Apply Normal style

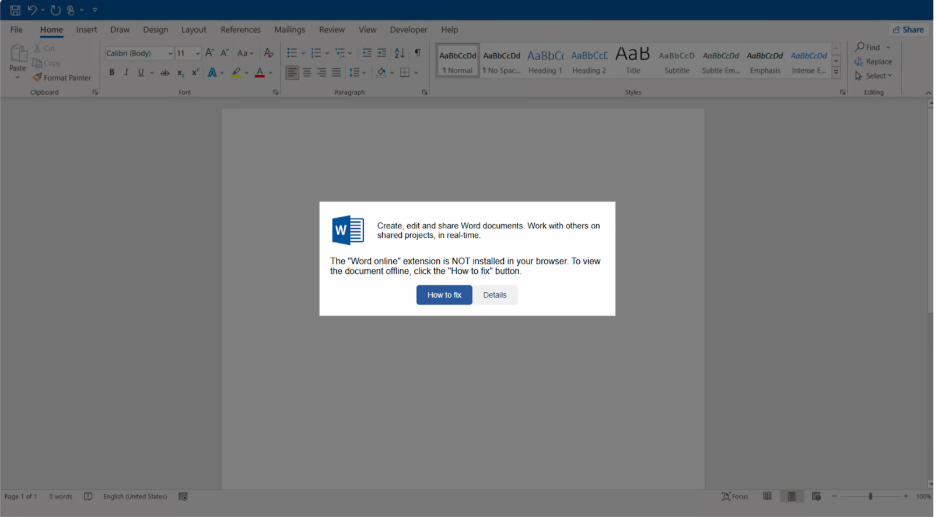point(457,60)
